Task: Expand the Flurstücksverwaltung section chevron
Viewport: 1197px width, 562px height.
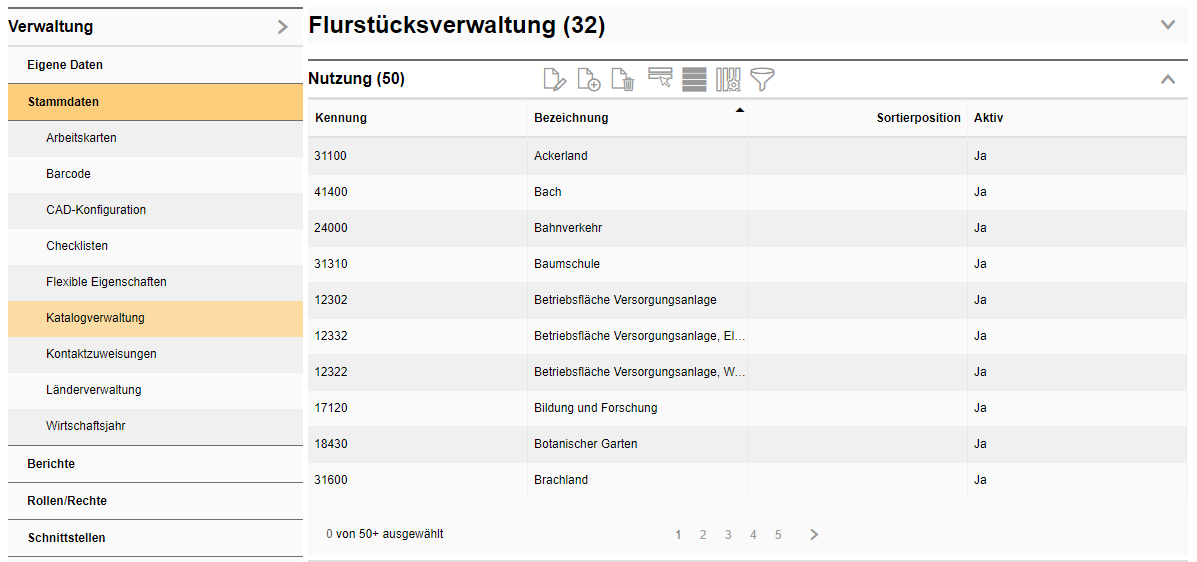Action: click(1167, 25)
